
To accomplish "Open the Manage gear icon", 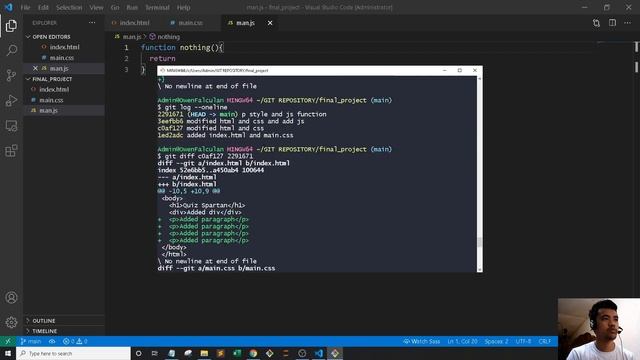I will pyautogui.click(x=11, y=322).
